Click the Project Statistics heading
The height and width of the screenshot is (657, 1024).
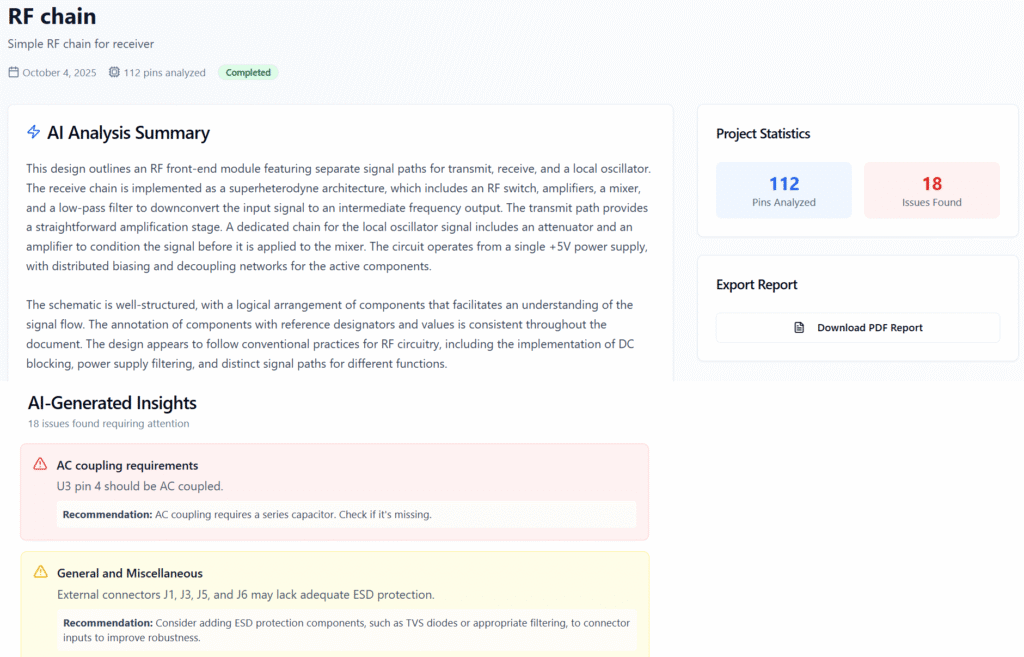pos(763,133)
